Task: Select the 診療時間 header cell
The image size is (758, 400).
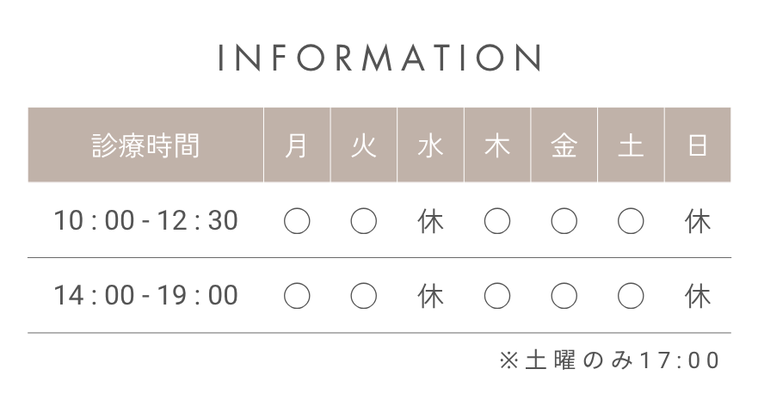Action: pyautogui.click(x=146, y=145)
